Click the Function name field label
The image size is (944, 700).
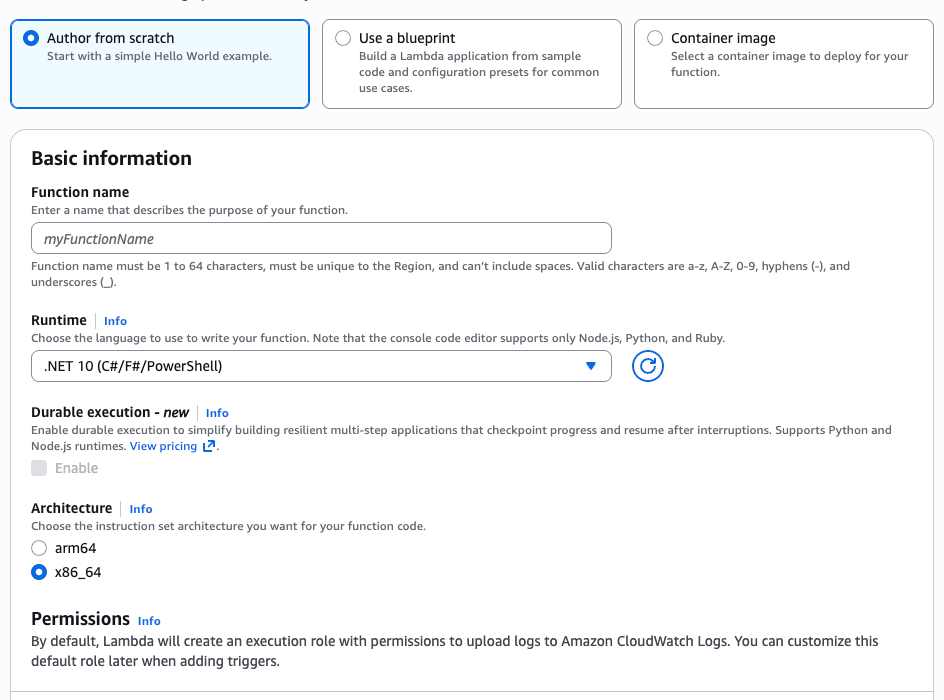[x=80, y=192]
